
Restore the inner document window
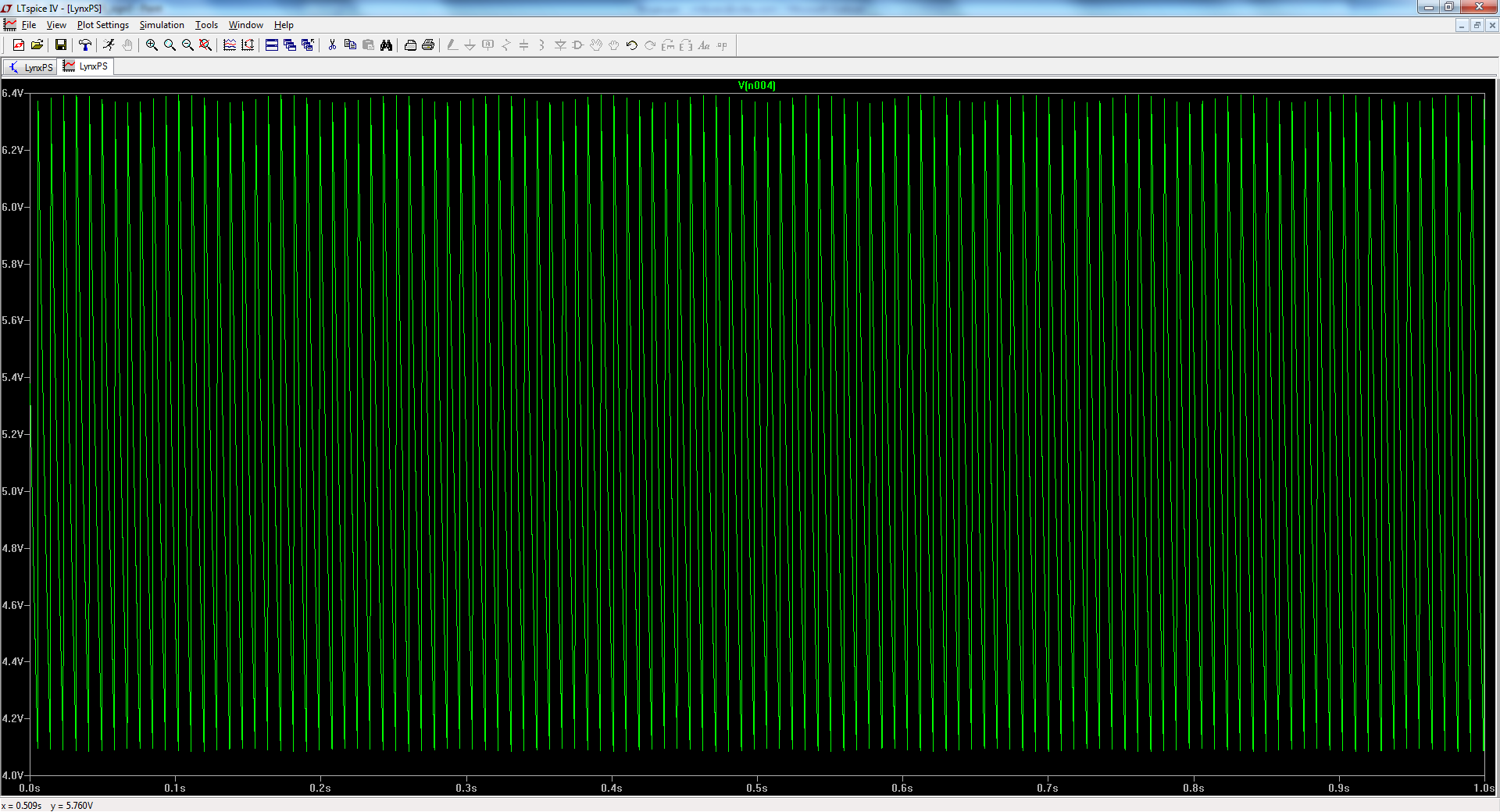pyautogui.click(x=1477, y=25)
